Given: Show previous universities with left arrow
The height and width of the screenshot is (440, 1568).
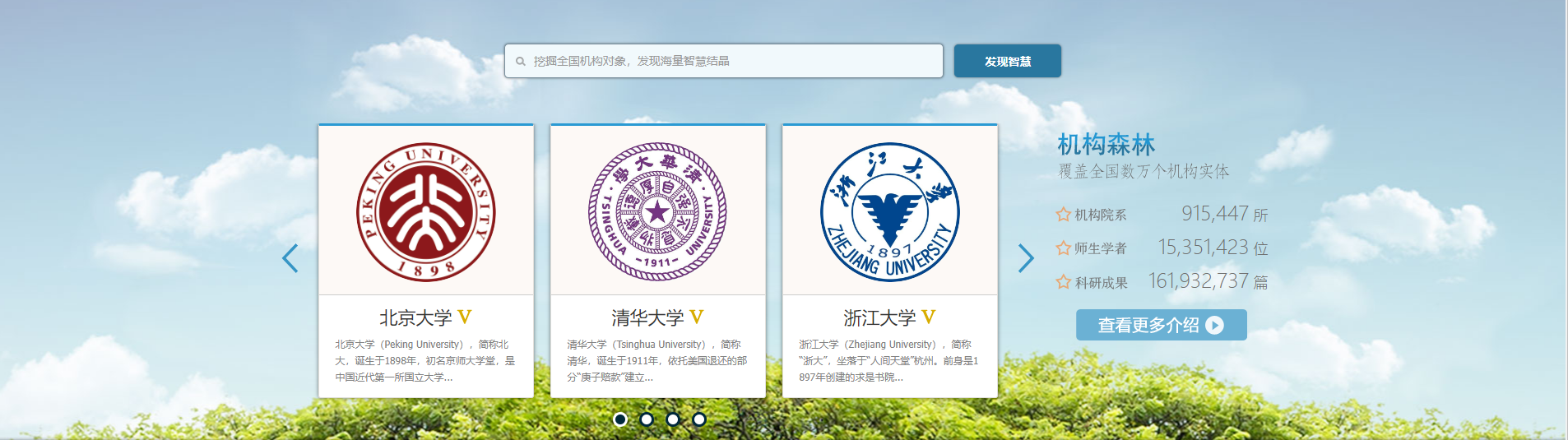Looking at the screenshot, I should coord(290,258).
